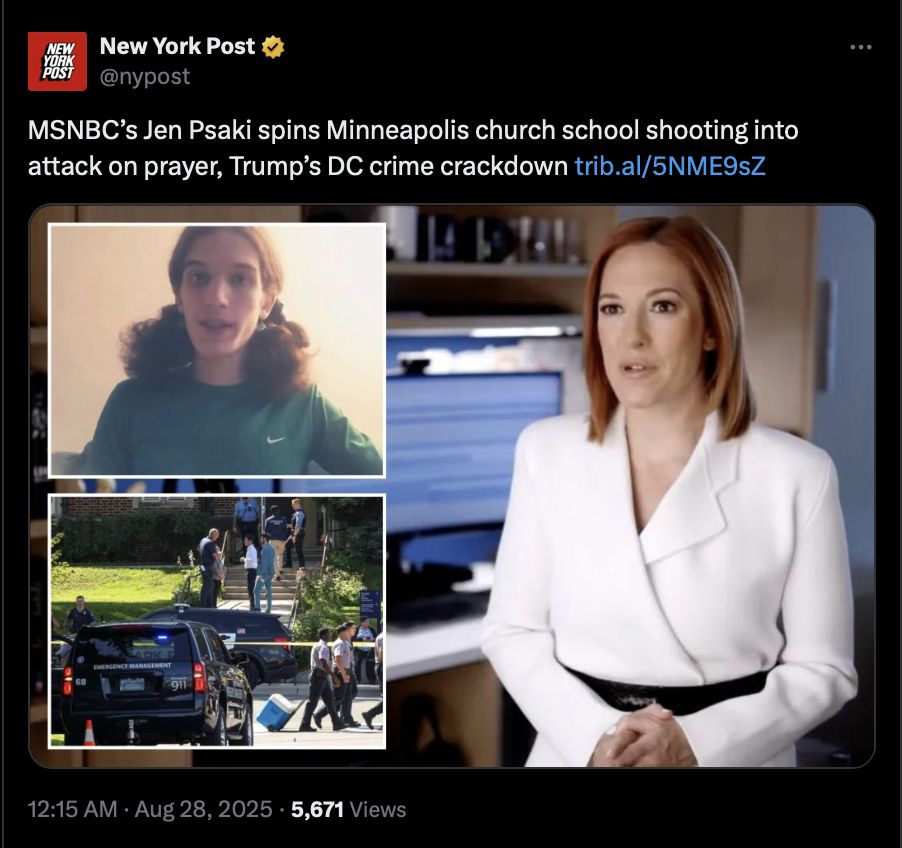
Task: Visit the @nypost handle profile
Action: coord(145,77)
